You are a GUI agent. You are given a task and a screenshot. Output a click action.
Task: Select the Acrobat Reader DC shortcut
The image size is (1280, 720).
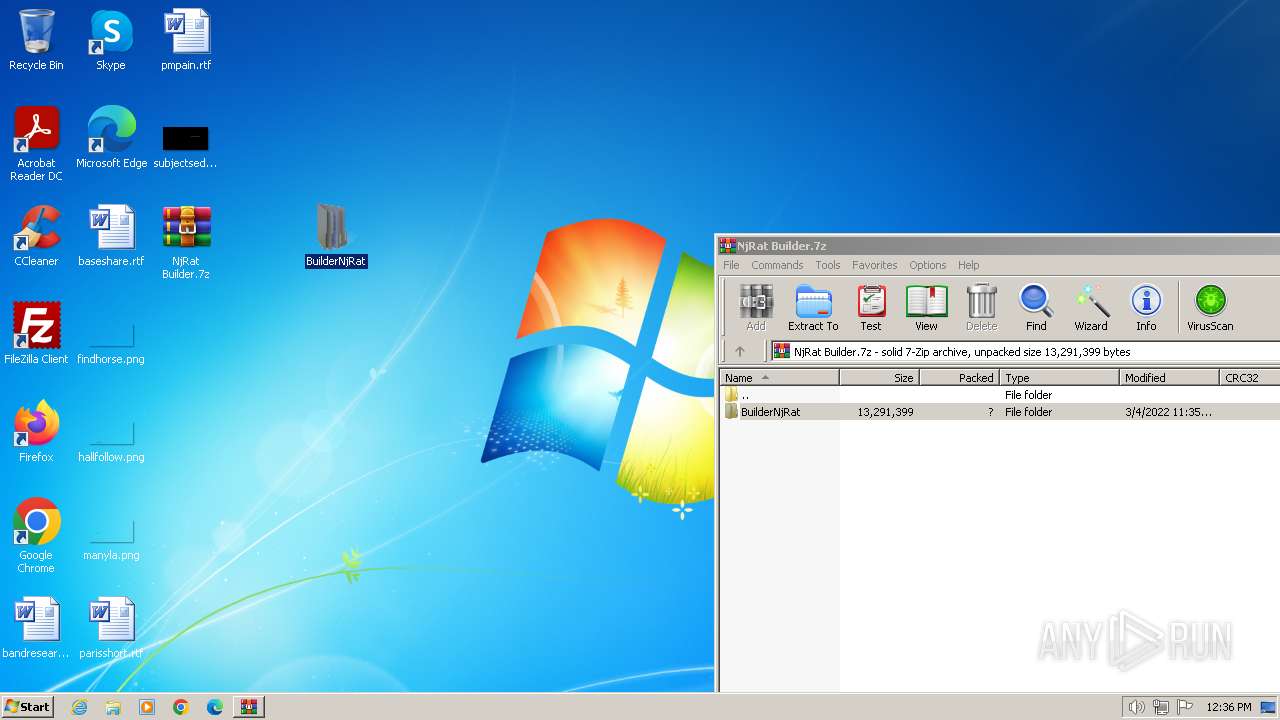[x=36, y=143]
